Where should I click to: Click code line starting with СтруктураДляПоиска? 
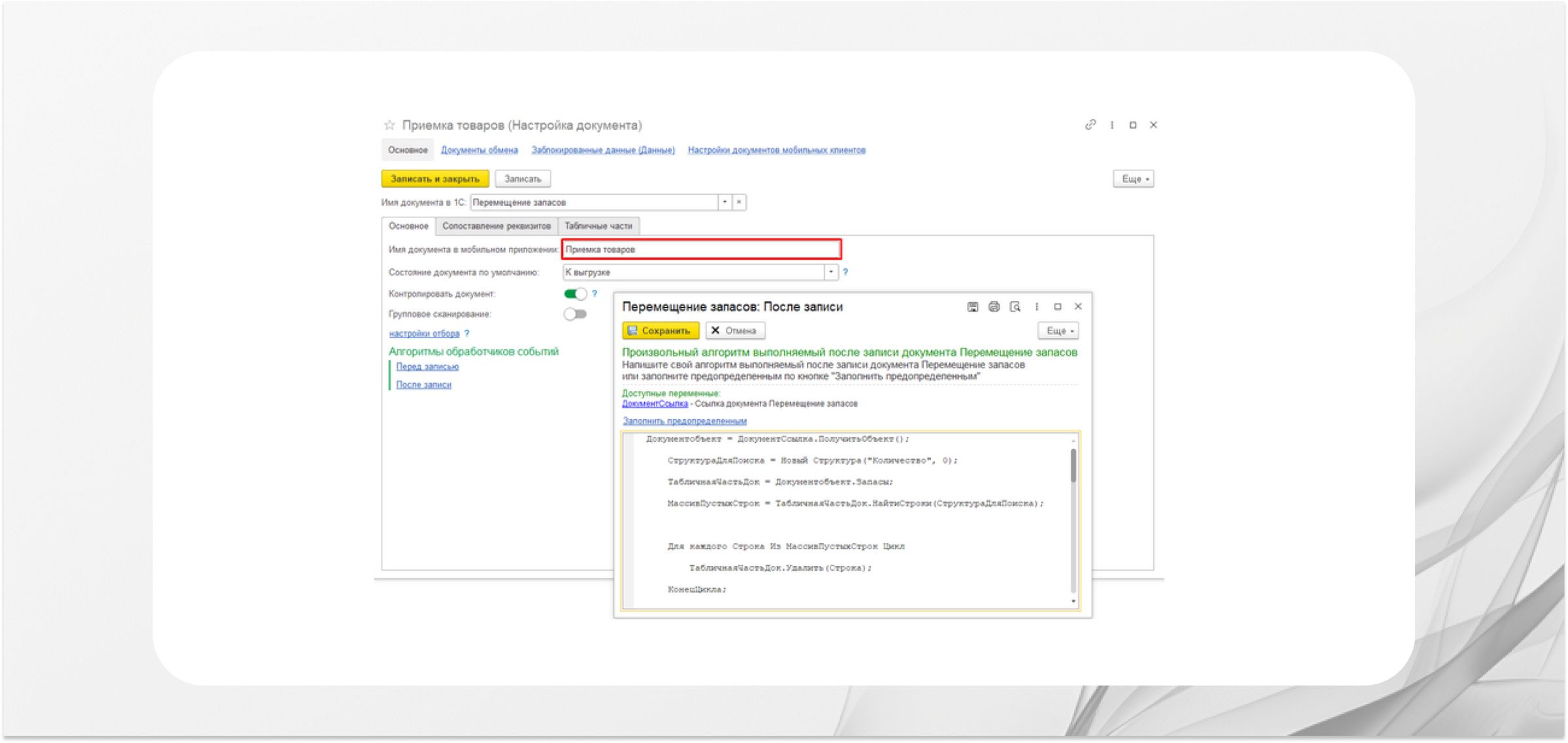(812, 461)
